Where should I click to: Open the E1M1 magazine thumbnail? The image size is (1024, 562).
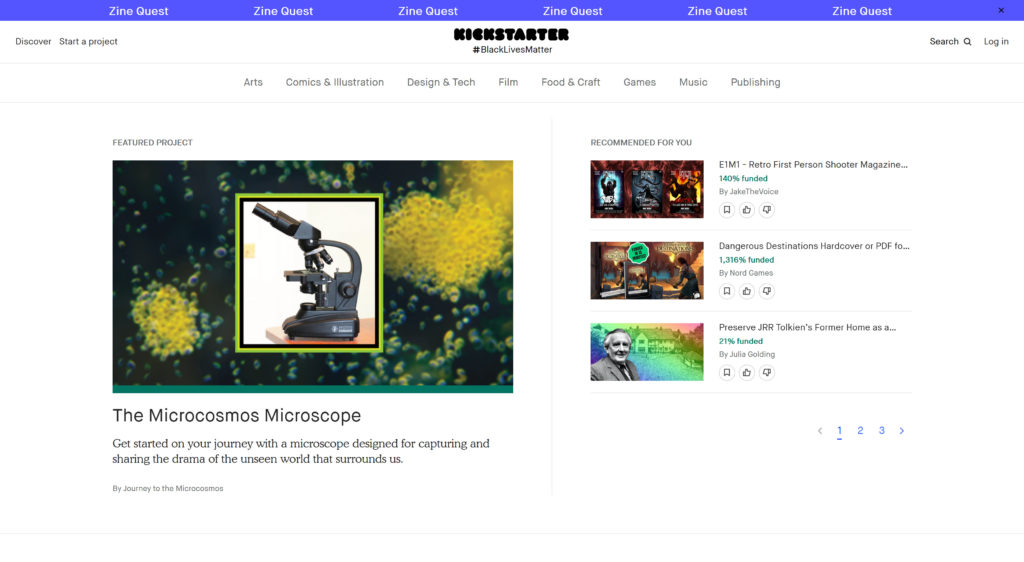coord(647,189)
